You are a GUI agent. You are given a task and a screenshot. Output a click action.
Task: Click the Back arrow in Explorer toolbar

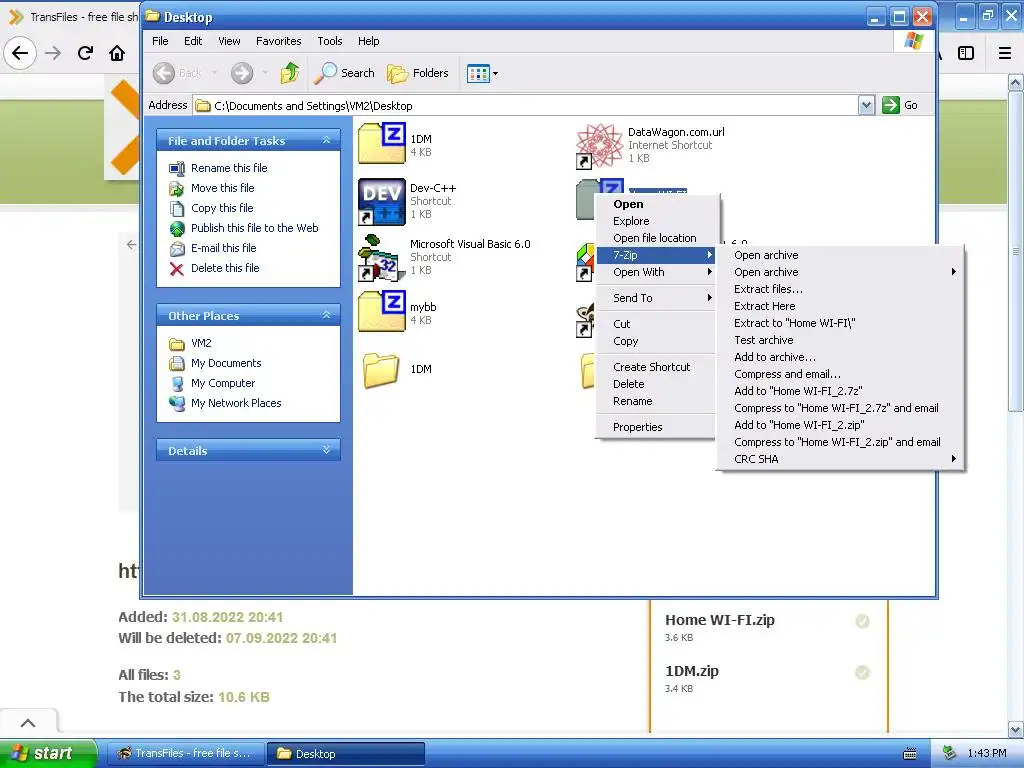coord(164,73)
